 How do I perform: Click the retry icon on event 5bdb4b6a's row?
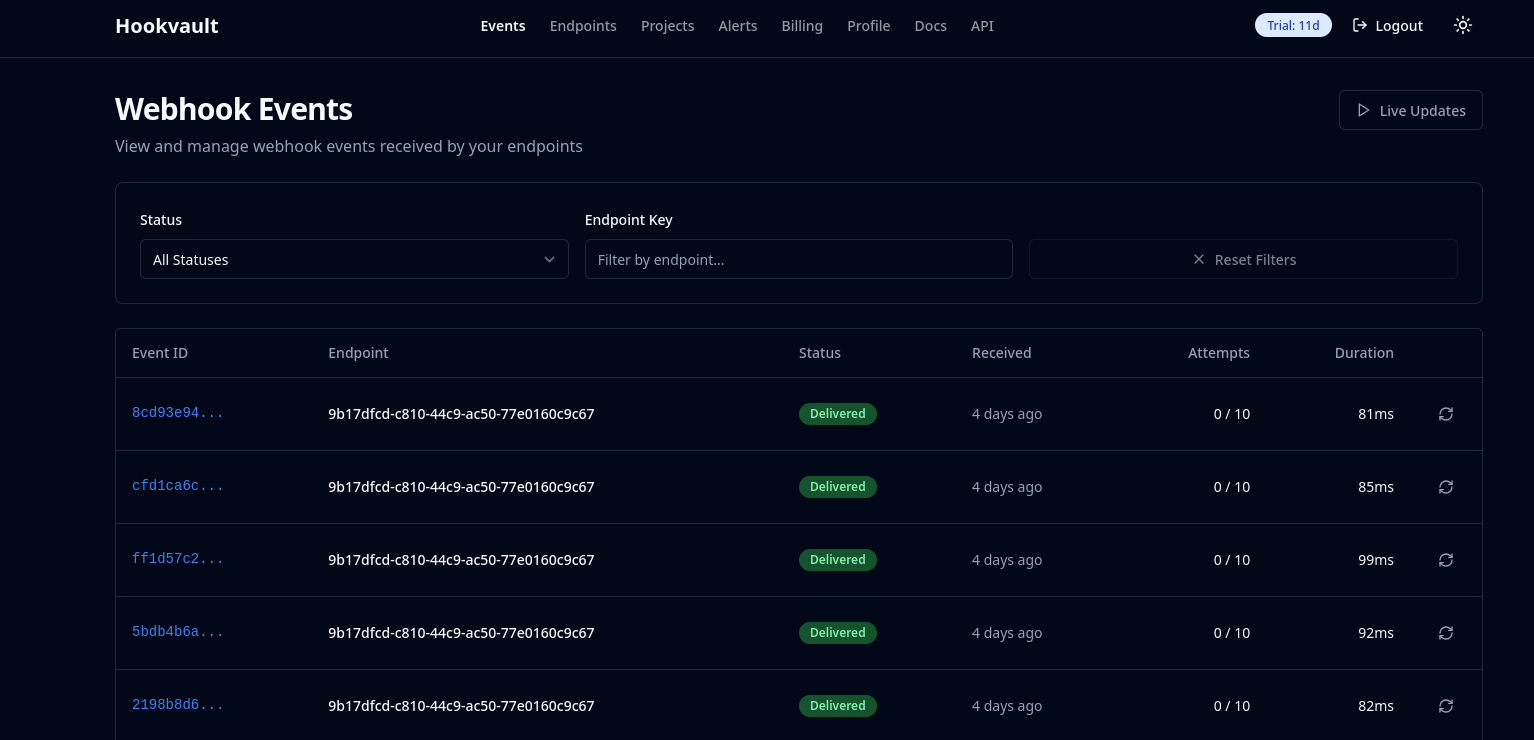(x=1446, y=633)
